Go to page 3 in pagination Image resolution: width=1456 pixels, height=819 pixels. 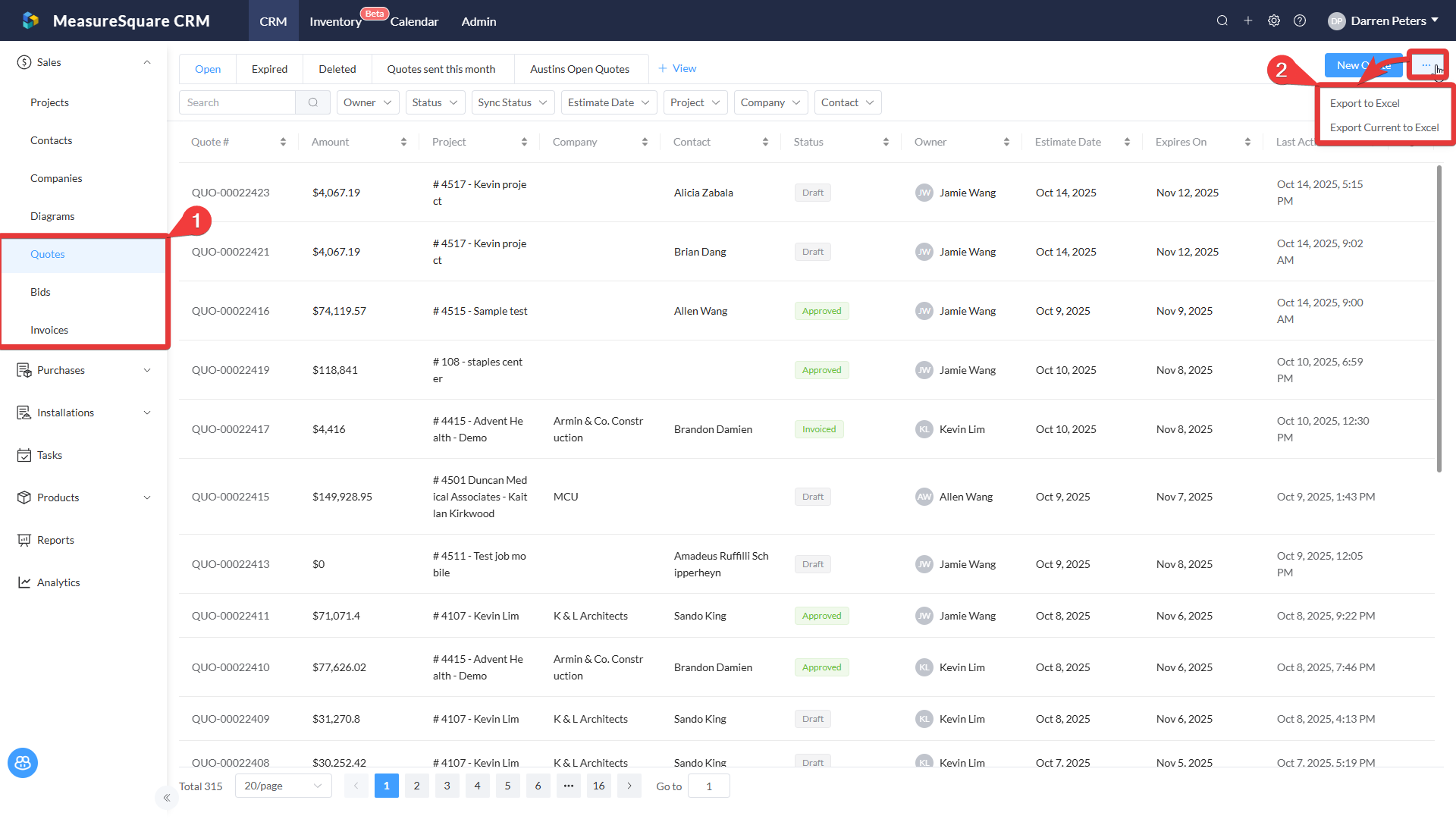point(447,786)
